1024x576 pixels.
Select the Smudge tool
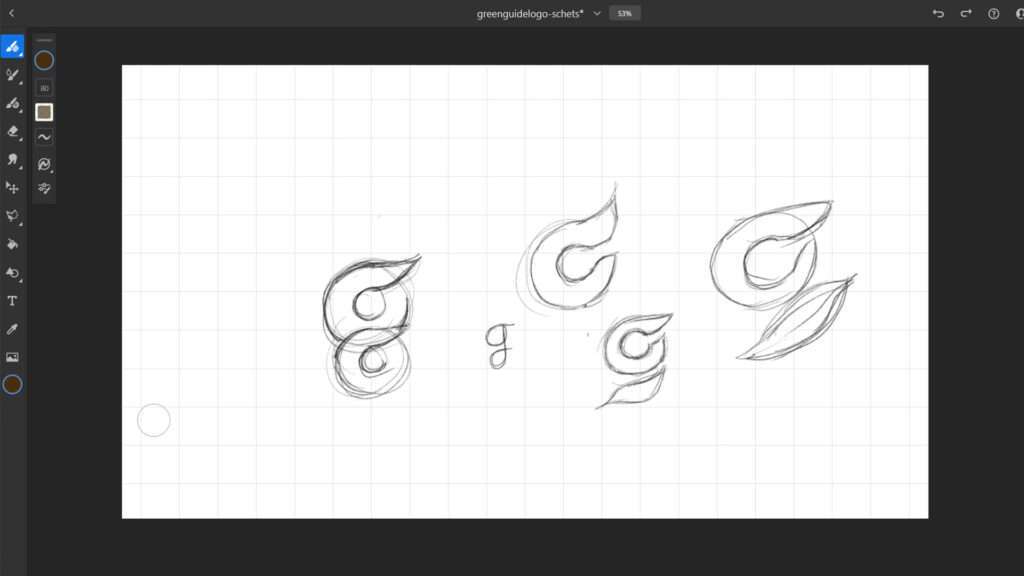click(13, 159)
